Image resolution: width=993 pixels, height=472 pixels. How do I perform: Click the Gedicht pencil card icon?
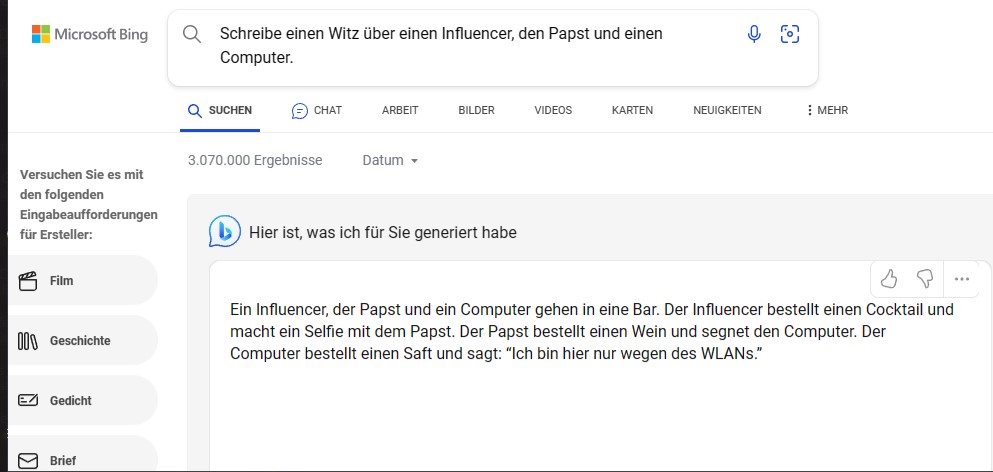28,400
